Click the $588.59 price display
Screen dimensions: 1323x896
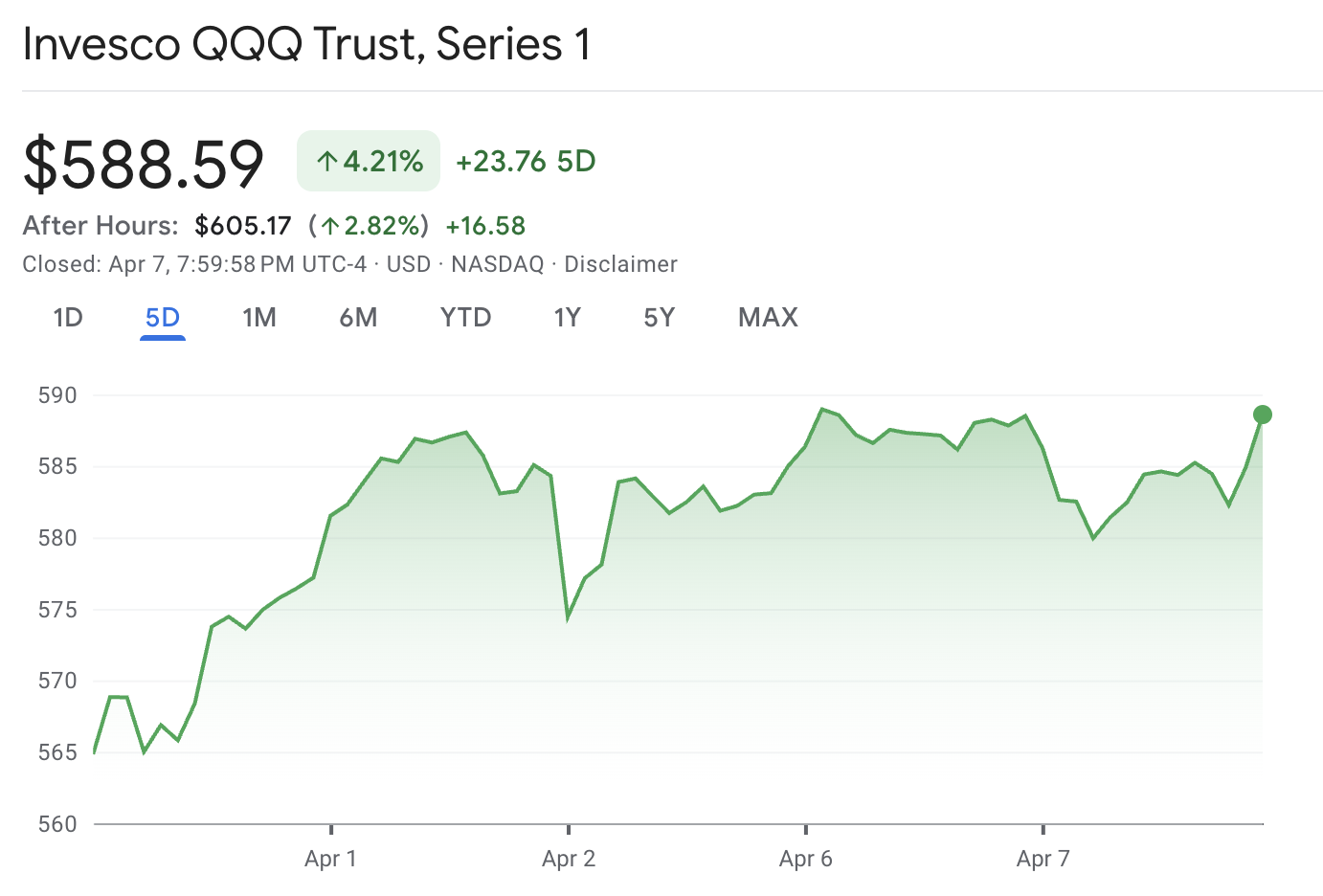click(144, 161)
